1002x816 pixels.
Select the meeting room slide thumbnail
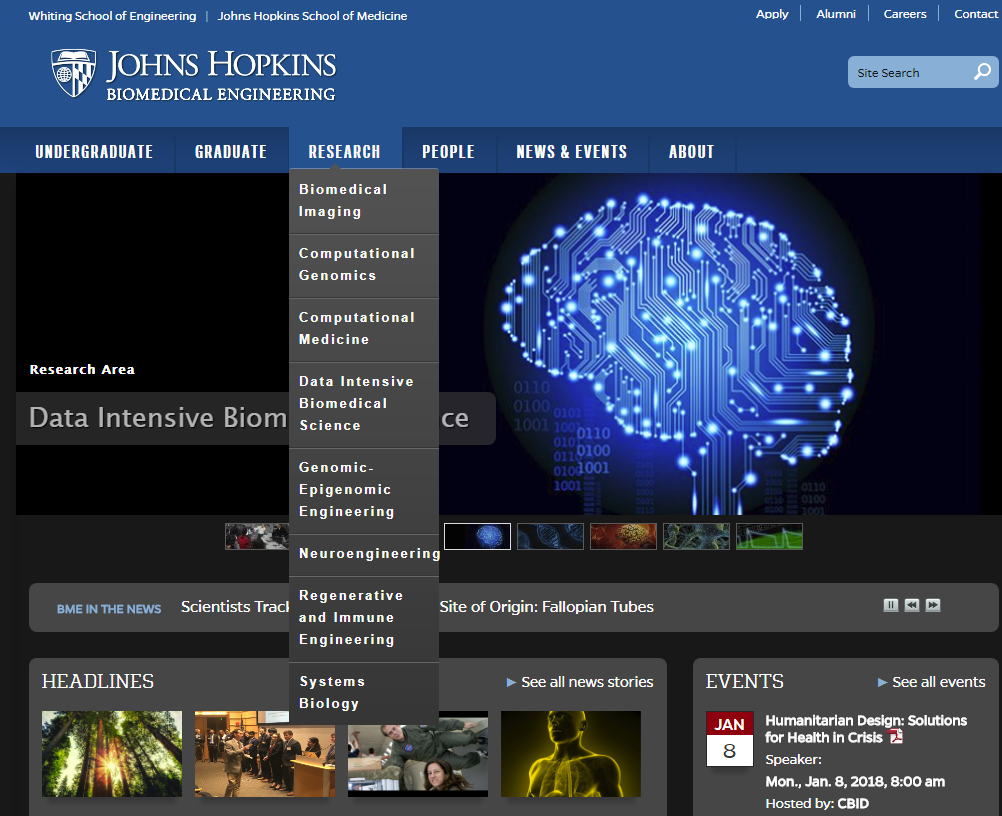click(x=257, y=536)
